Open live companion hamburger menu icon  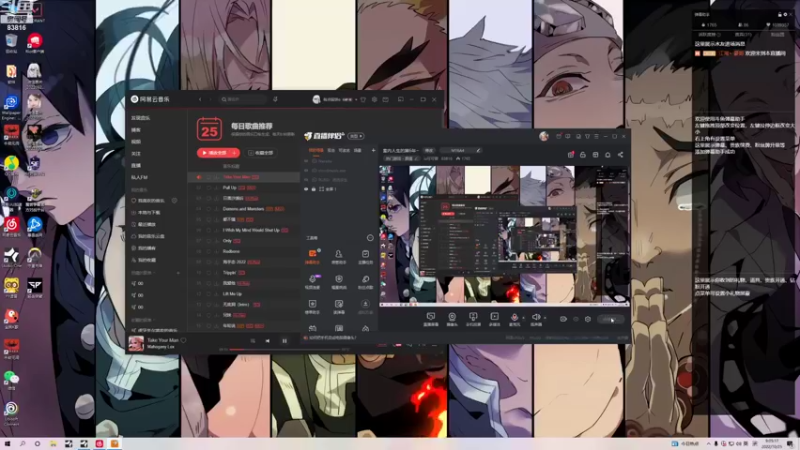click(596, 136)
